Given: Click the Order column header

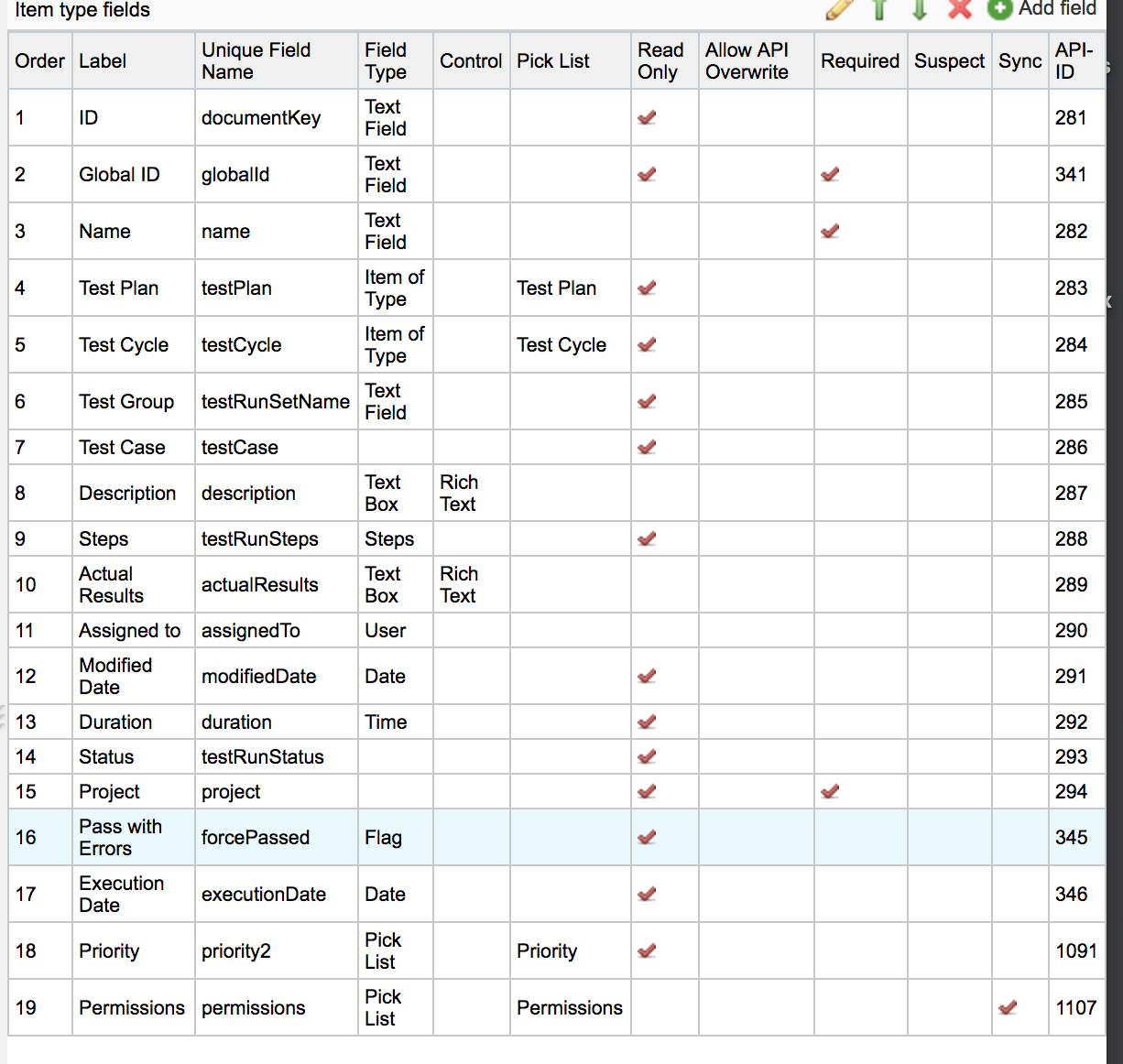Looking at the screenshot, I should click(40, 61).
